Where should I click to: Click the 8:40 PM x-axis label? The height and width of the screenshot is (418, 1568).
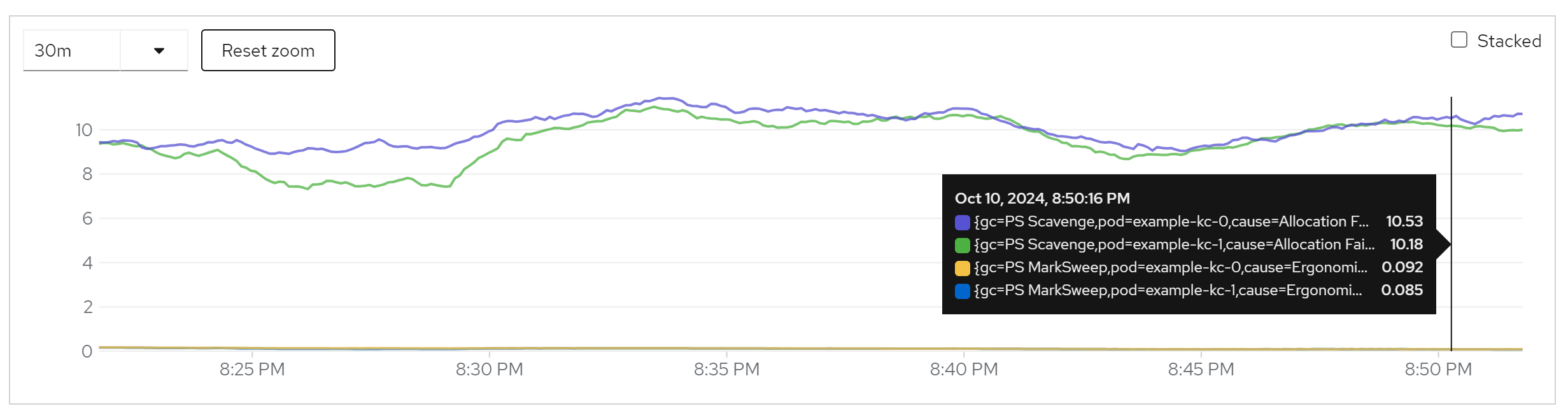[x=964, y=369]
